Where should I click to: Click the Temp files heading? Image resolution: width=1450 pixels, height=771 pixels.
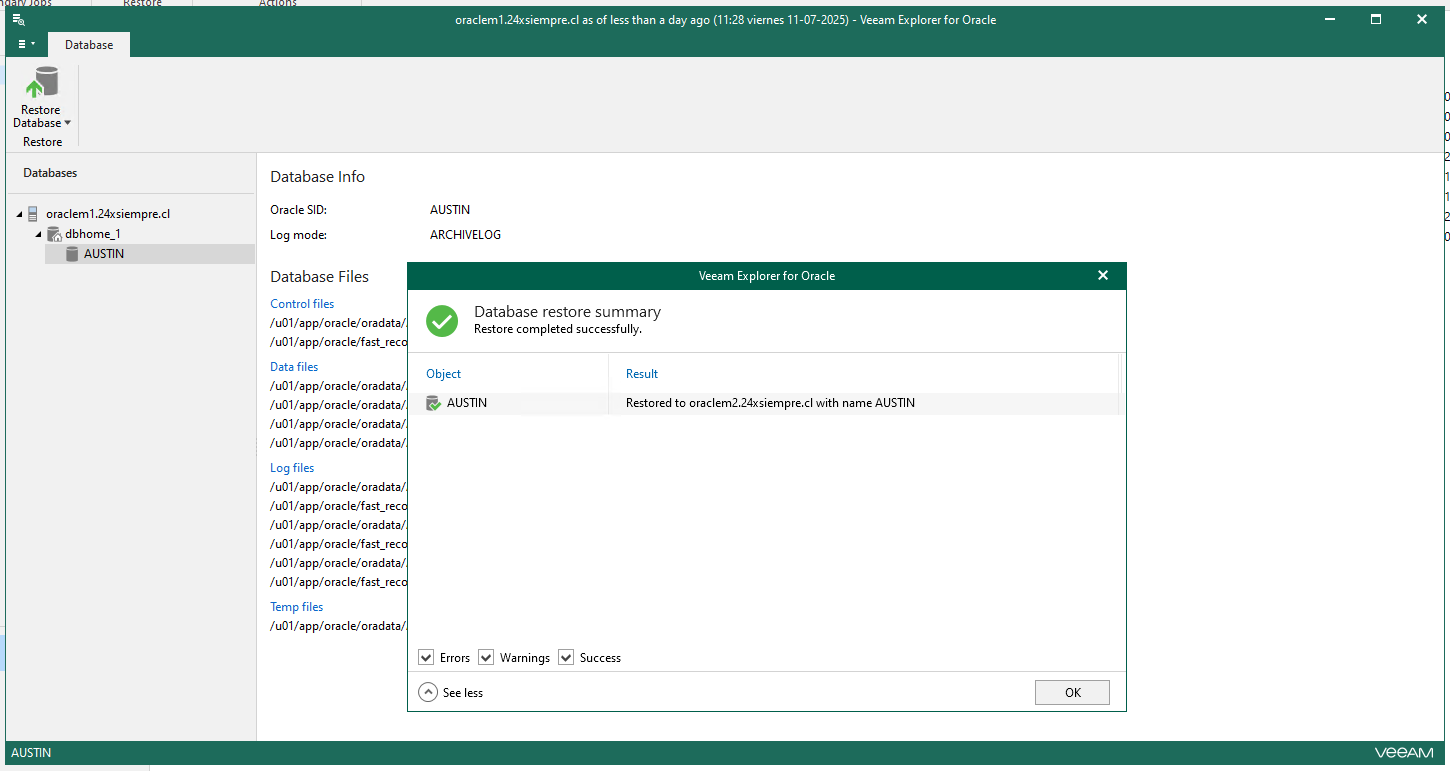tap(297, 607)
